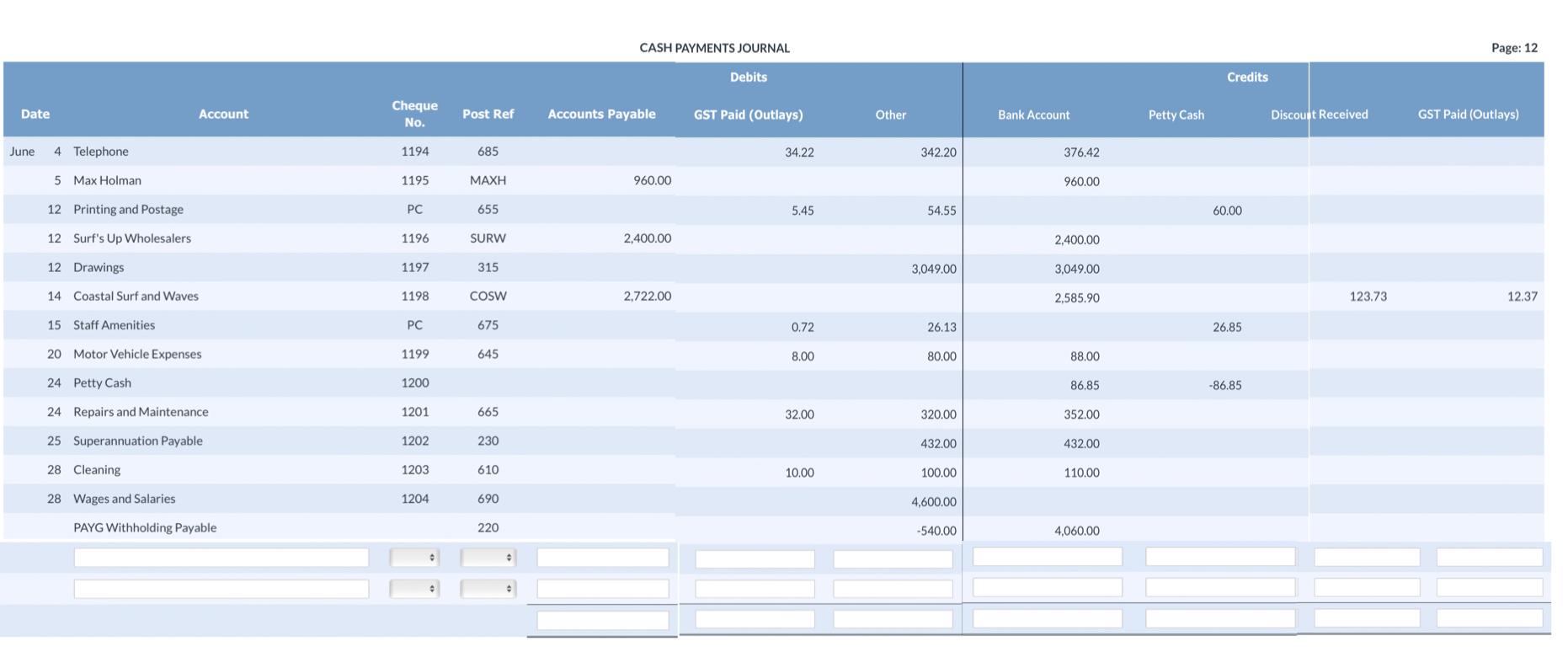The image size is (1568, 652).
Task: Click post ref MAXH cell
Action: point(488,180)
